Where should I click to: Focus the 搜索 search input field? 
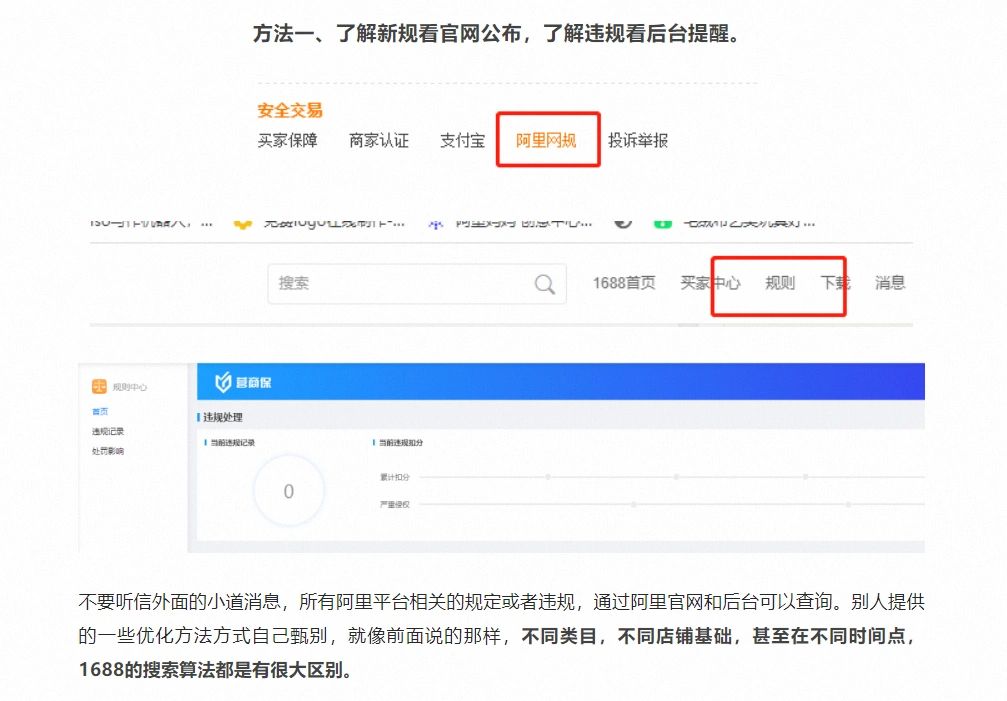[417, 283]
